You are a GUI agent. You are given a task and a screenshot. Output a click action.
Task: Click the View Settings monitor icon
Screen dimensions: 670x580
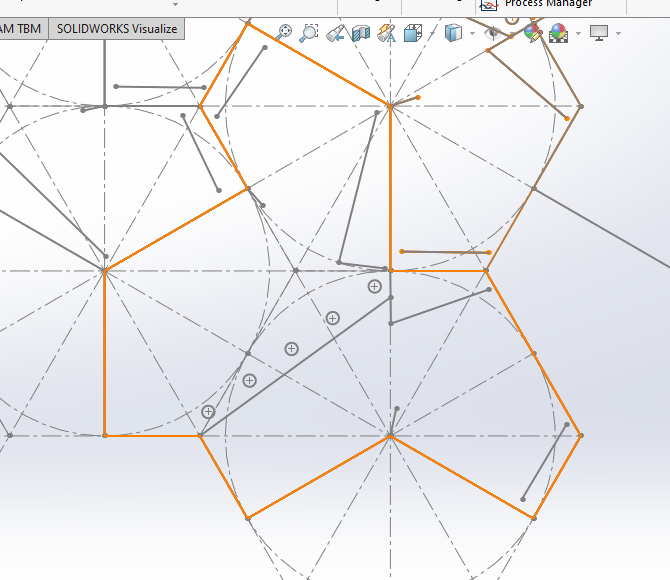point(600,33)
